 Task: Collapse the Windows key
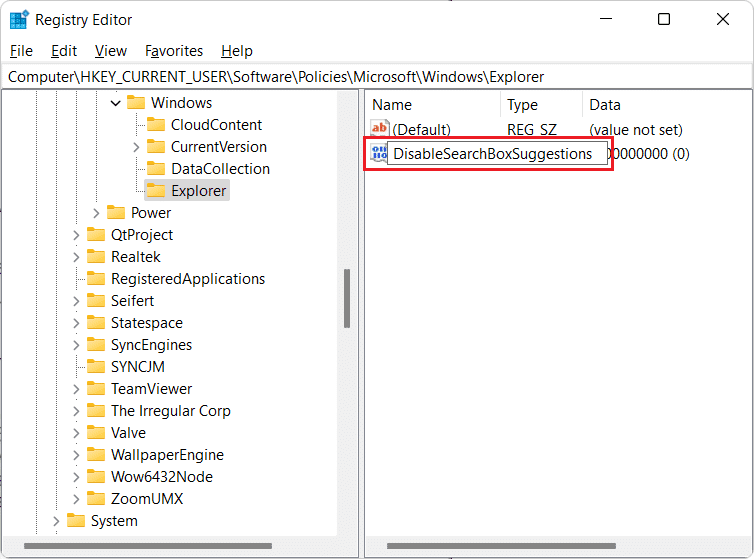[x=115, y=103]
